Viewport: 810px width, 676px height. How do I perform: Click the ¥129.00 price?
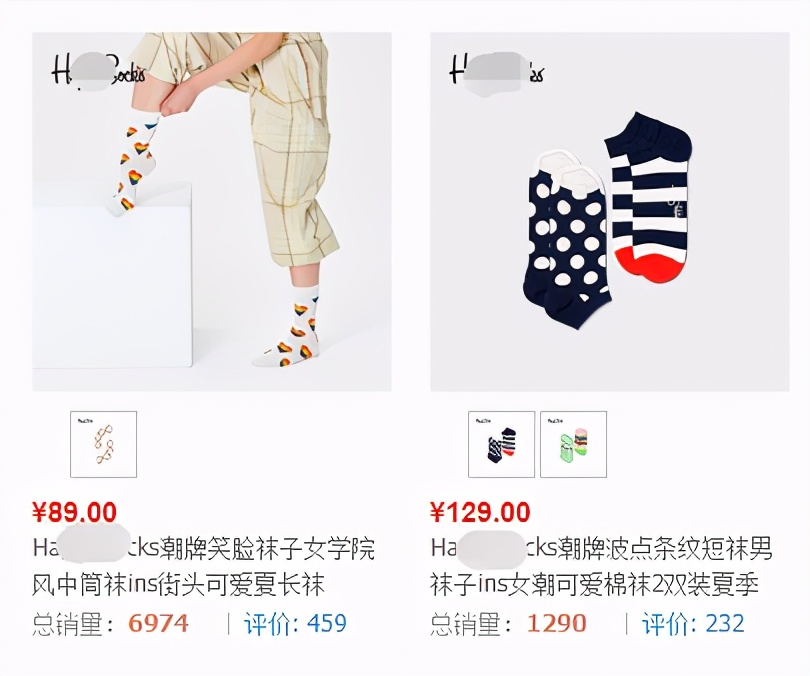pos(480,512)
